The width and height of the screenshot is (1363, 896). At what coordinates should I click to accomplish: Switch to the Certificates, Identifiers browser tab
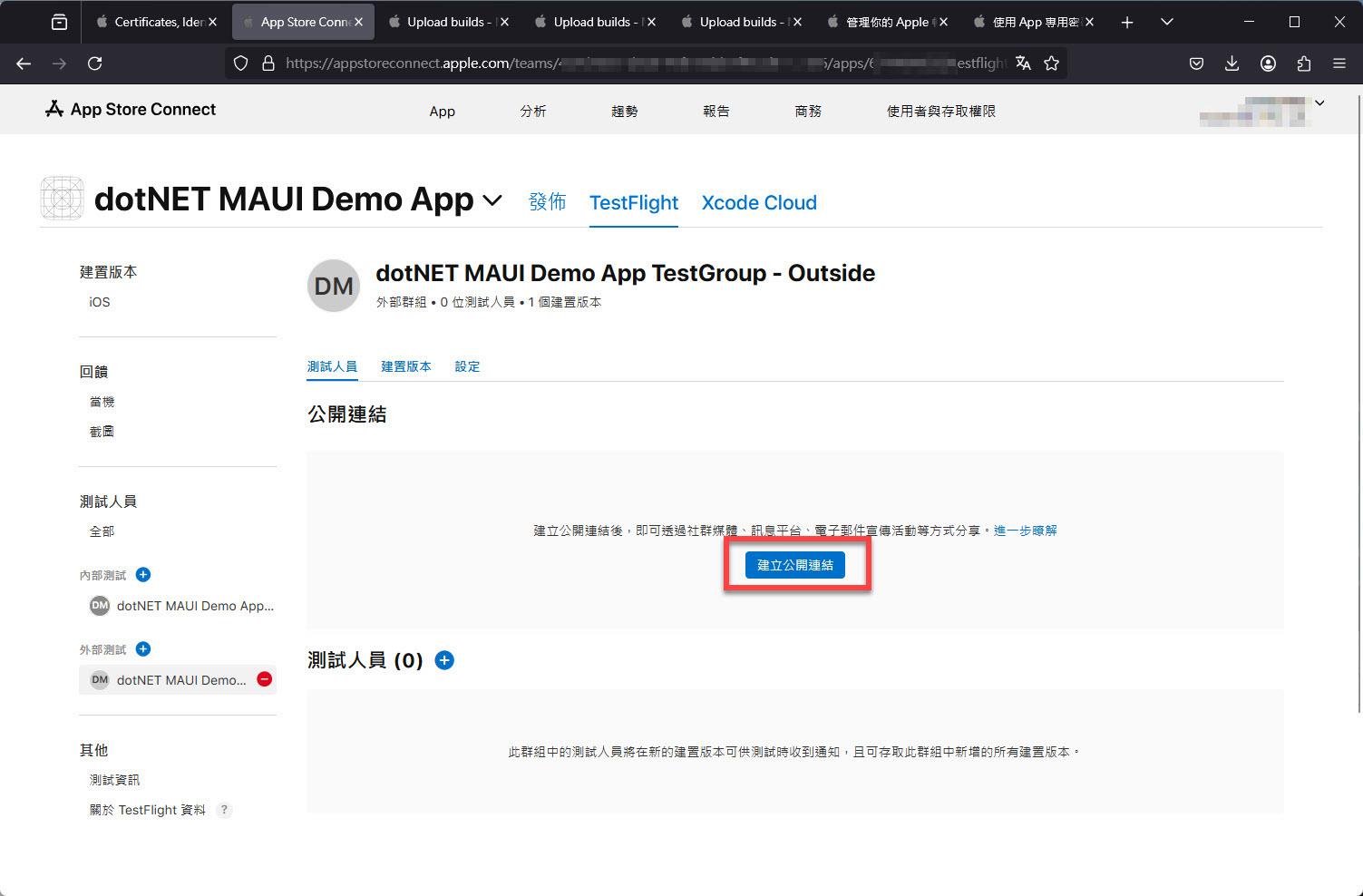(156, 22)
